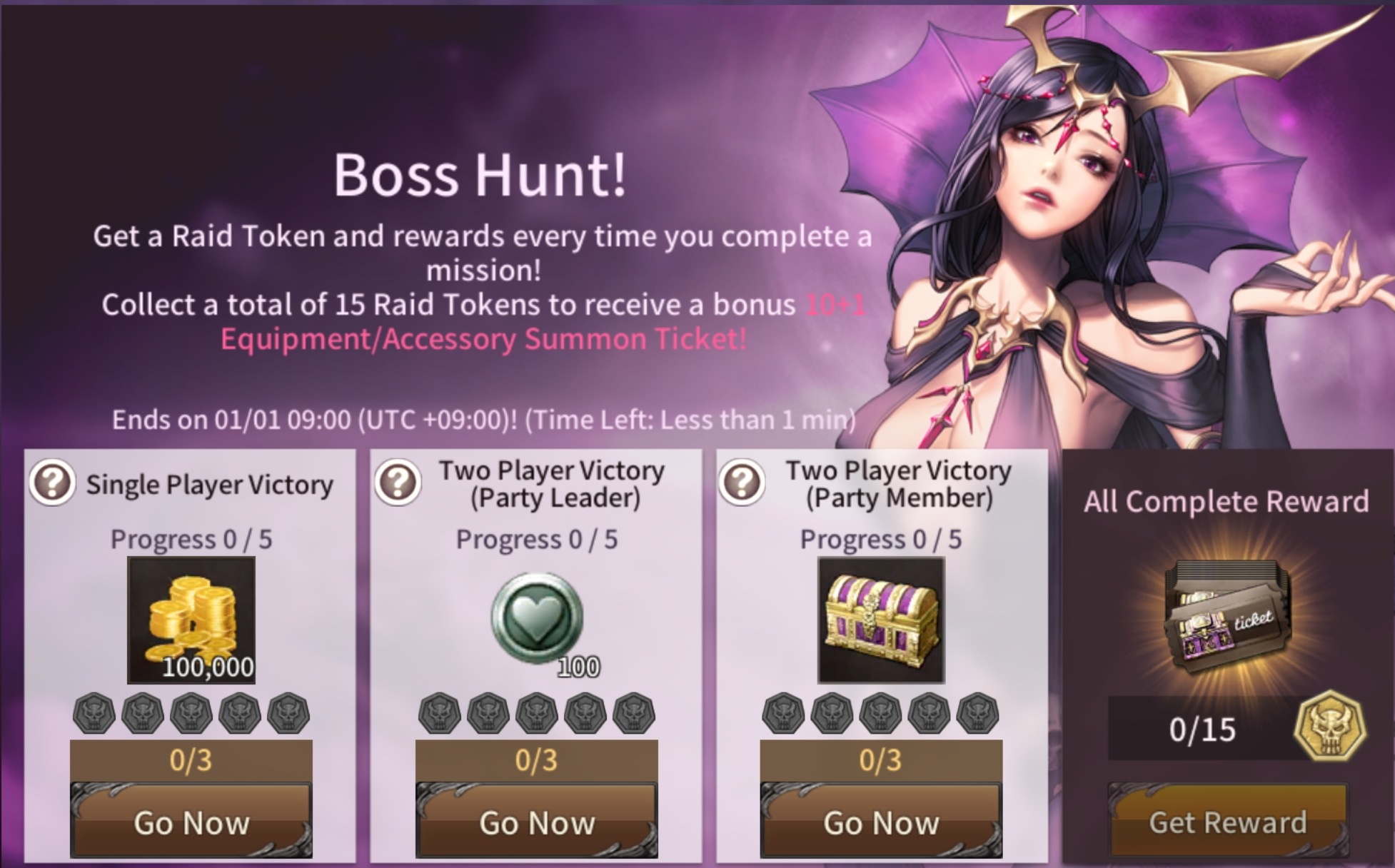Viewport: 1395px width, 868px height.
Task: Tap first raid token slot under Single Player
Action: click(x=94, y=713)
